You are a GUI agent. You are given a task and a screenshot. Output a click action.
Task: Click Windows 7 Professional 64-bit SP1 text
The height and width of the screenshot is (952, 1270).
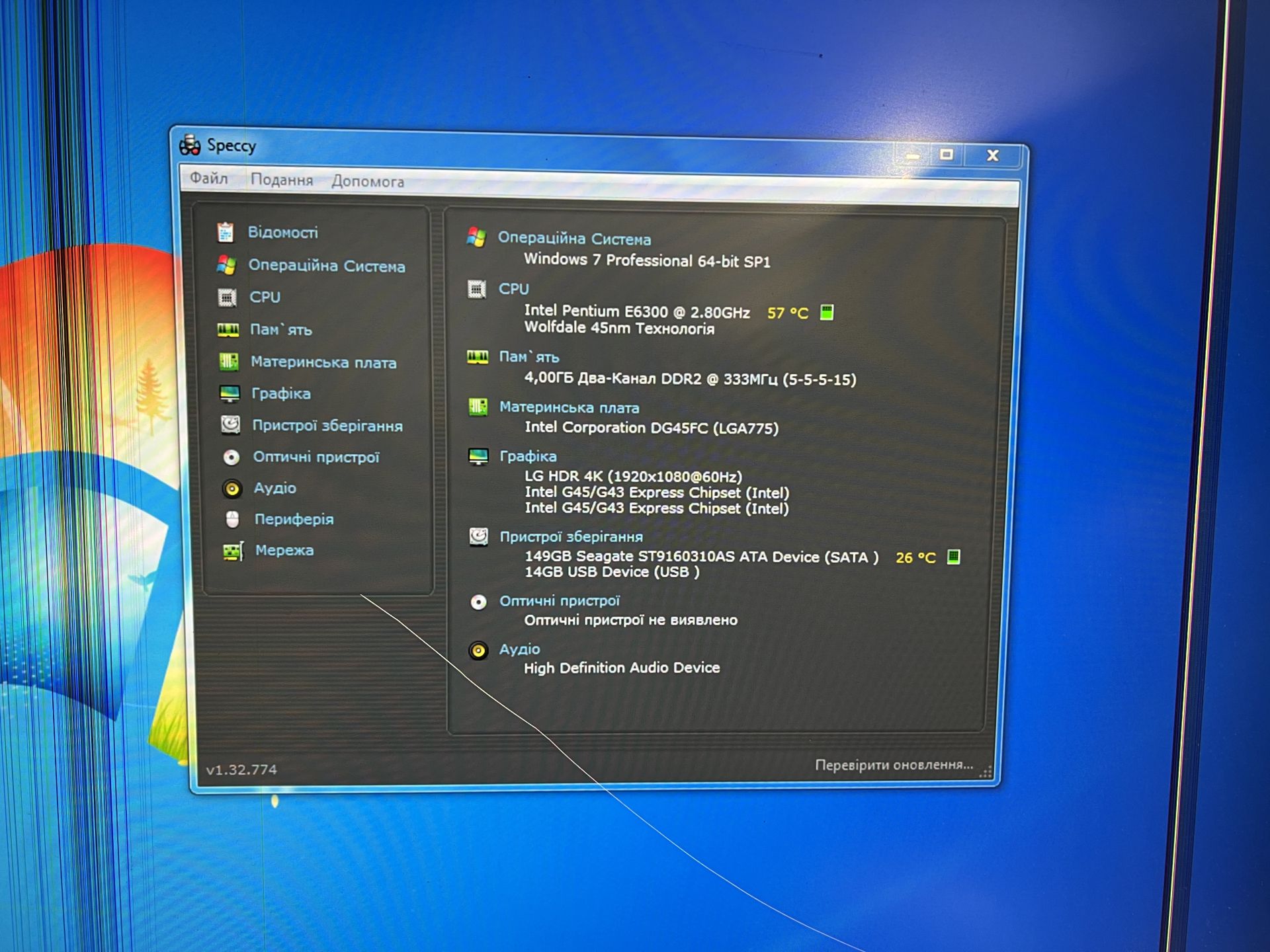pos(647,260)
